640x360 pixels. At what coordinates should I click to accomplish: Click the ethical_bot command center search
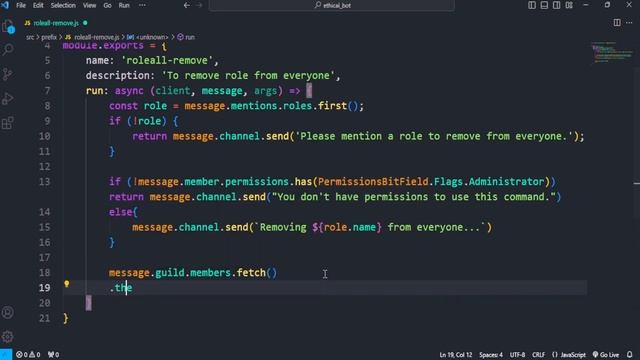coord(332,5)
